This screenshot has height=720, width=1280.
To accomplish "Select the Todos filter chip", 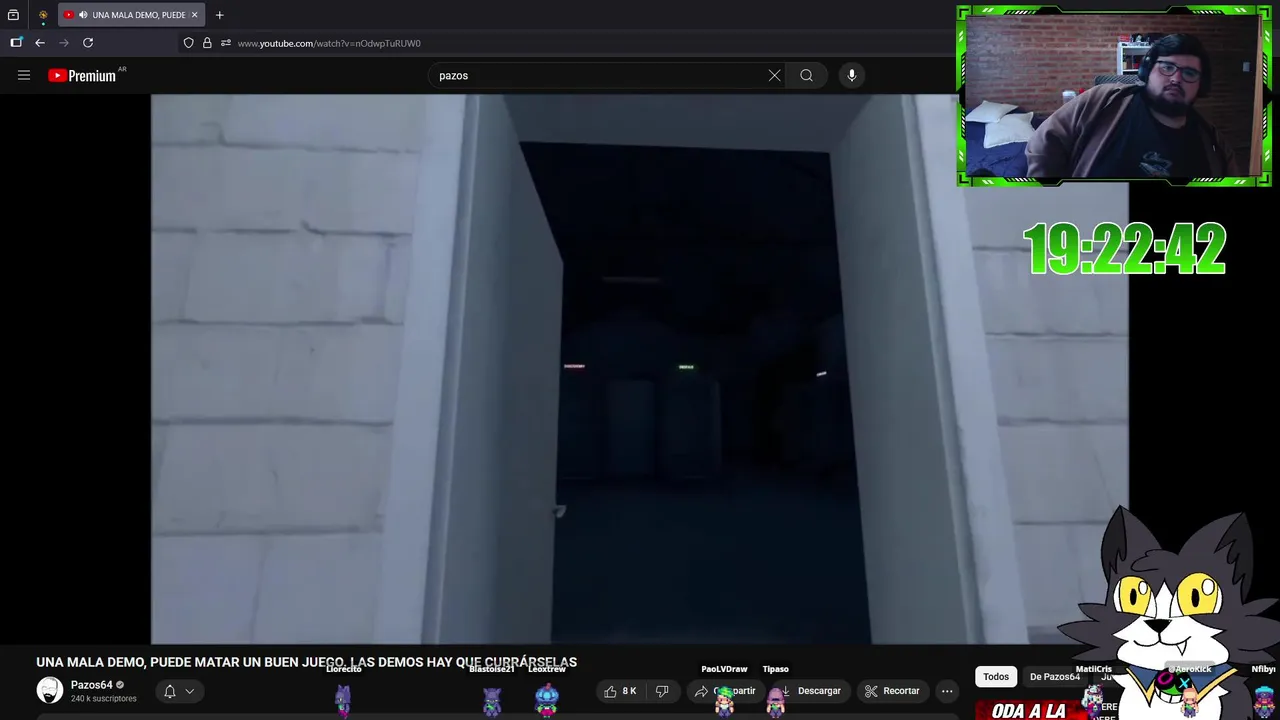I will point(996,677).
